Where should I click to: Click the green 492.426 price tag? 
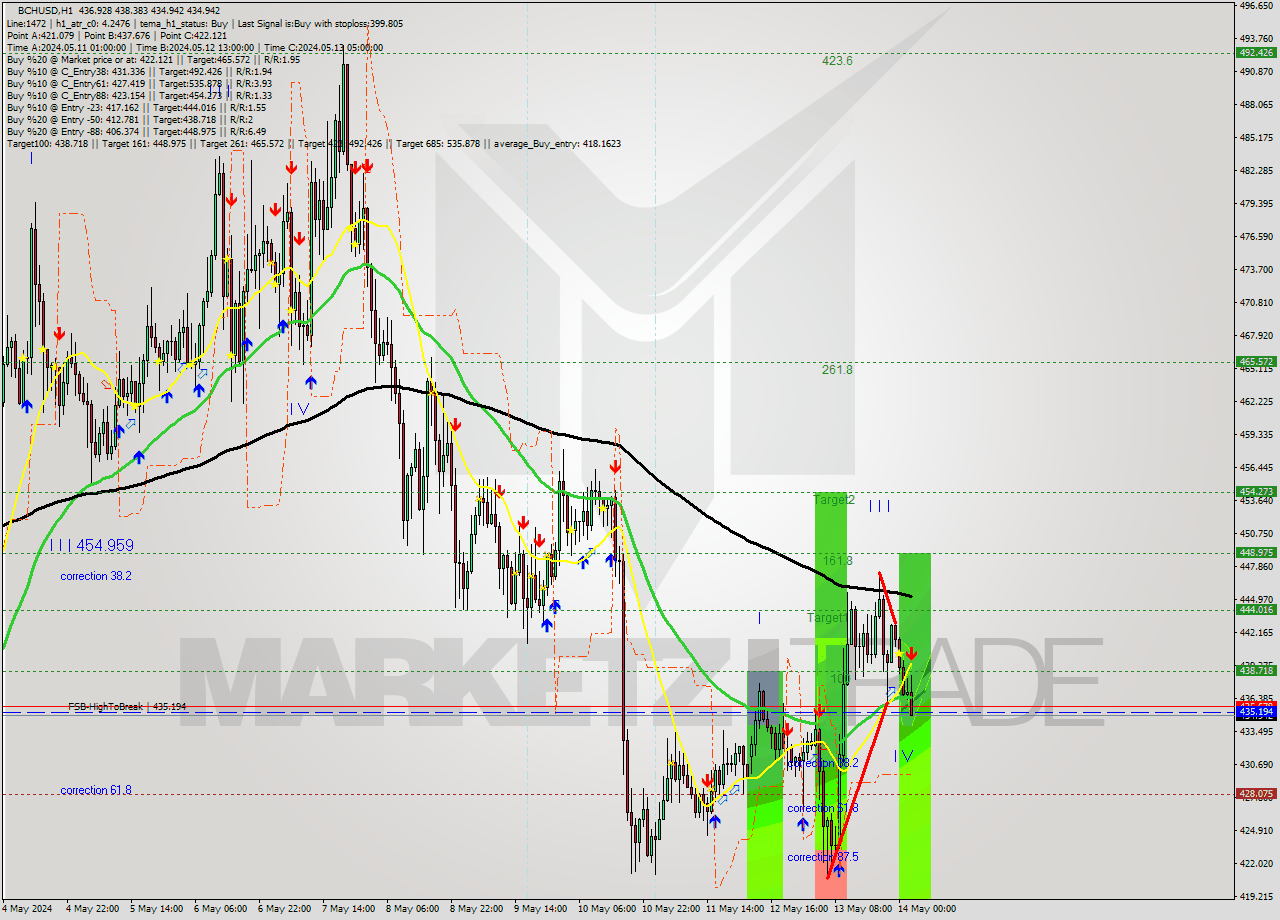coord(1256,53)
